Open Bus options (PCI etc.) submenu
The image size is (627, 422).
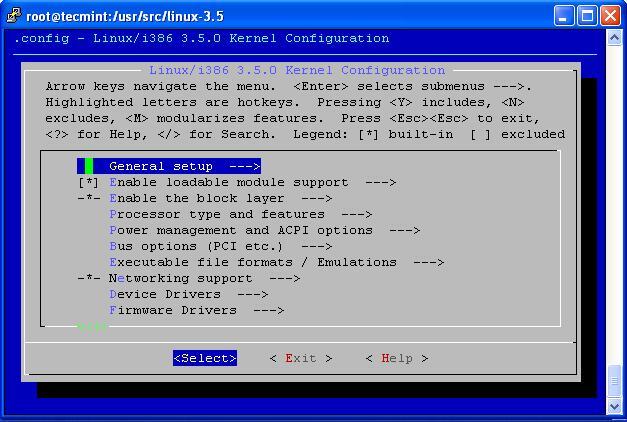pos(221,246)
